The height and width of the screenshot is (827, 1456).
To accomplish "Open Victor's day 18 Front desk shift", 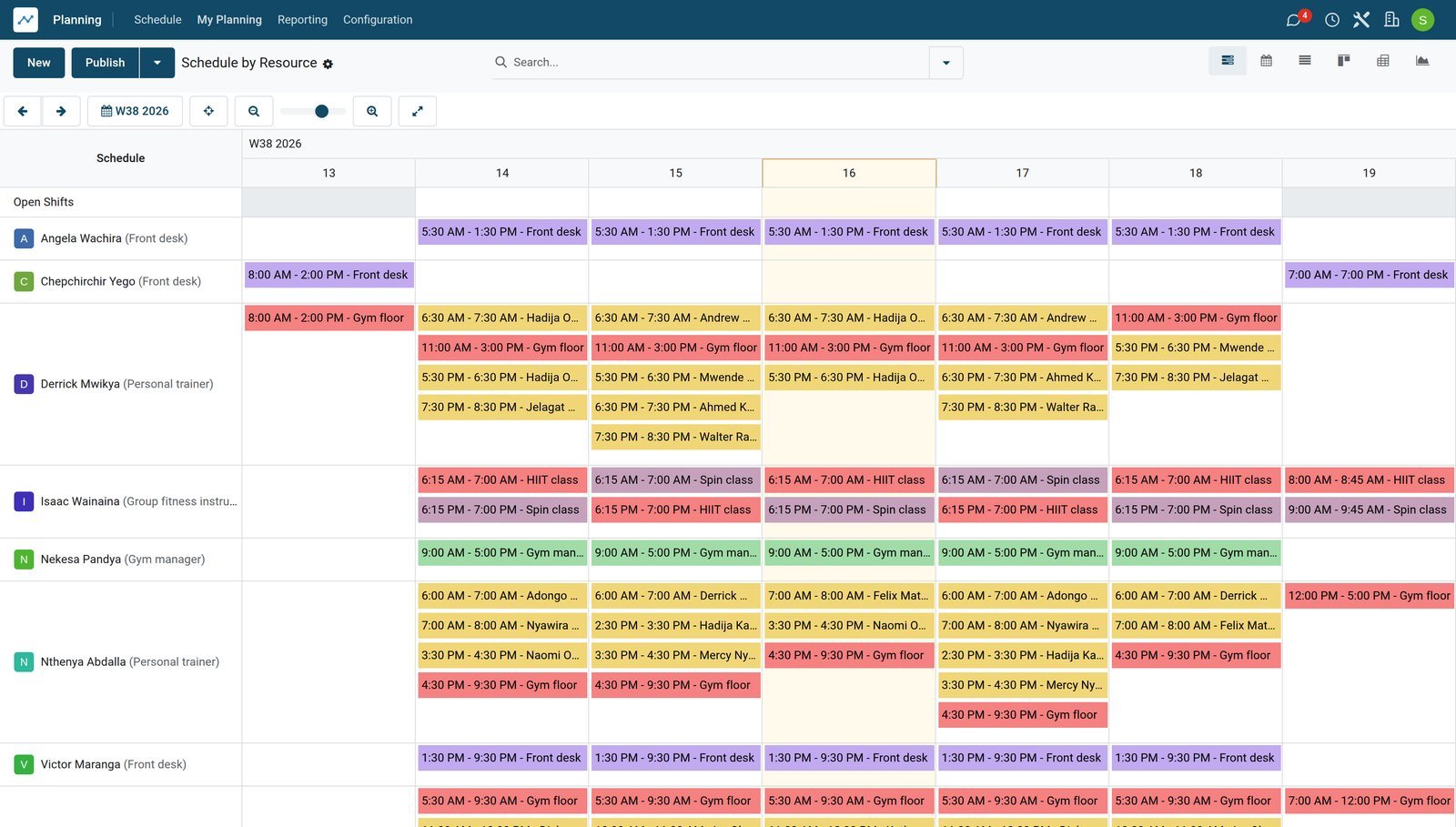I will coord(1196,758).
